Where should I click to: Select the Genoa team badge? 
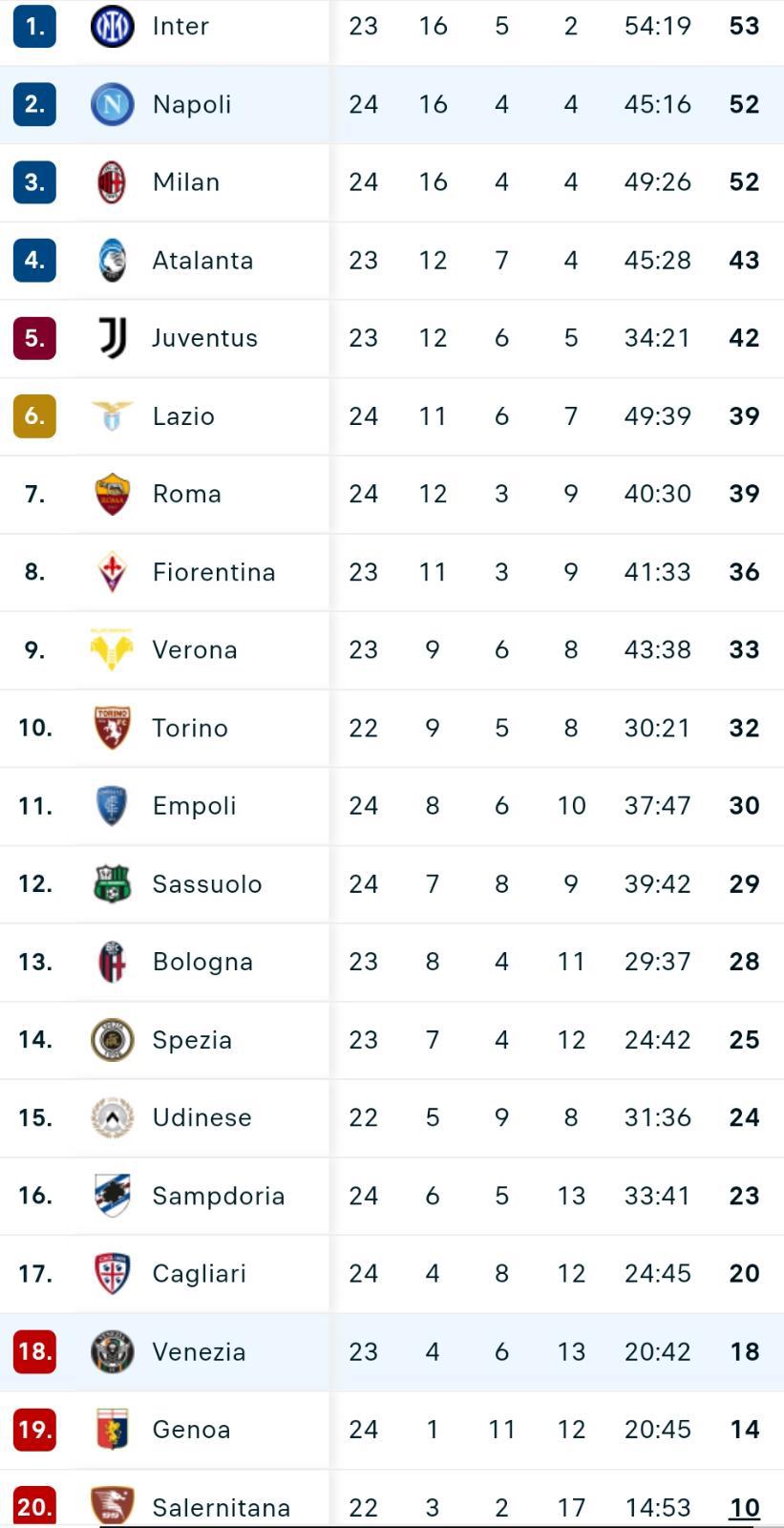click(112, 1430)
